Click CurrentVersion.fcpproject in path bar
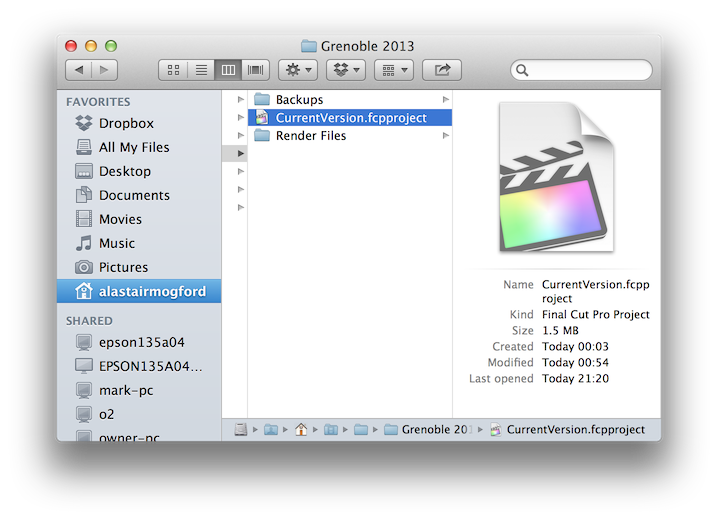Image resolution: width=718 pixels, height=520 pixels. 568,429
